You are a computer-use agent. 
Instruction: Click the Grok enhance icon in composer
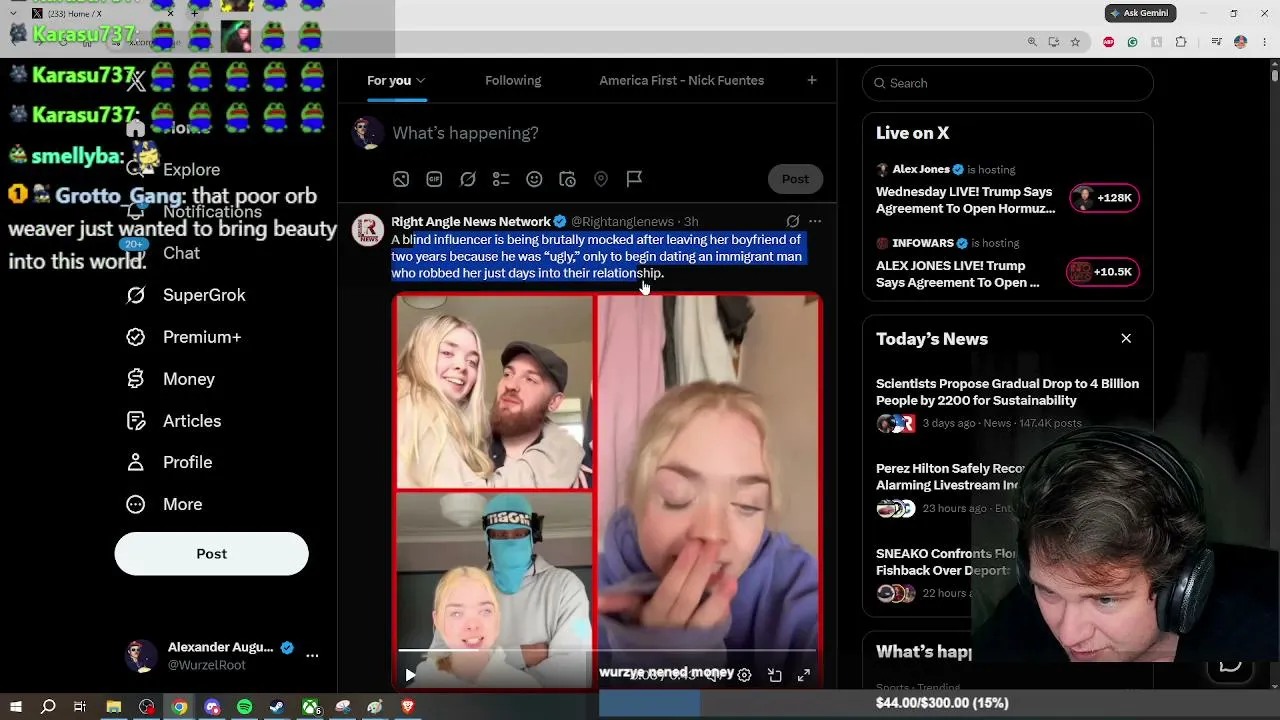coord(468,179)
